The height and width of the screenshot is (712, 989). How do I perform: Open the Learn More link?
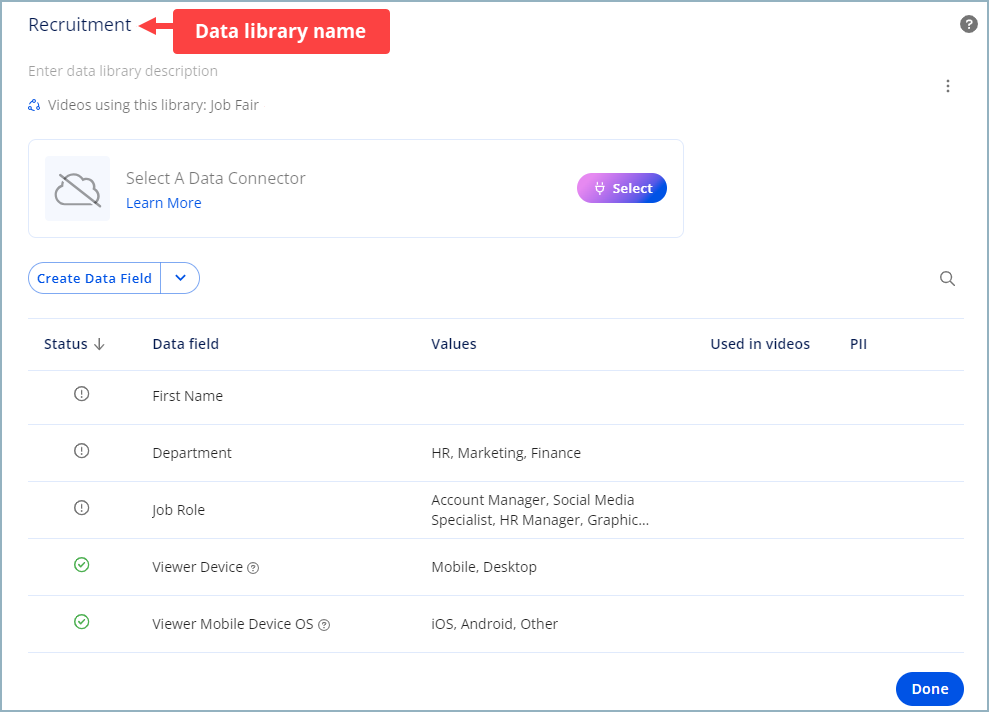coord(163,202)
